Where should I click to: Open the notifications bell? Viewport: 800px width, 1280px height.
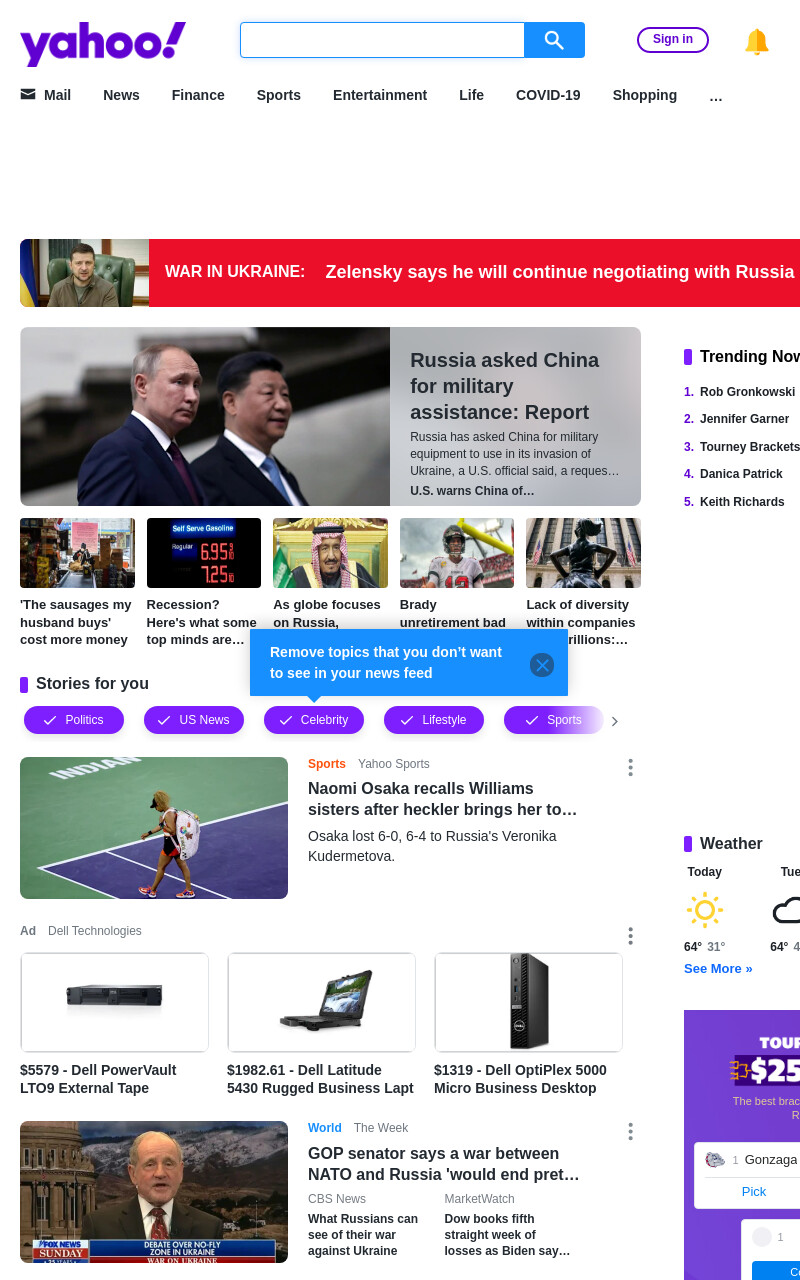point(757,41)
